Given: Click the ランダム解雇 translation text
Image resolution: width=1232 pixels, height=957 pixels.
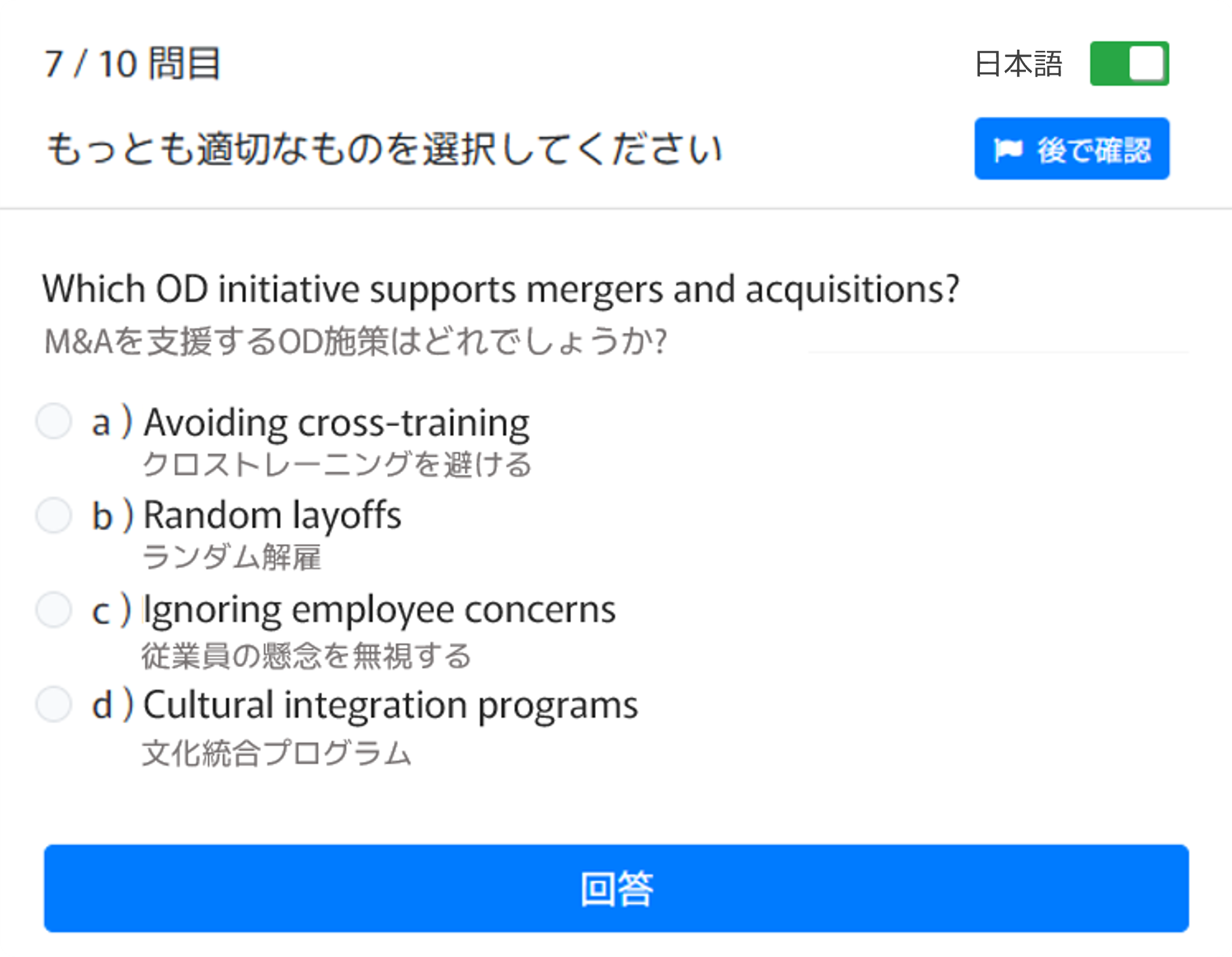Looking at the screenshot, I should [x=232, y=557].
